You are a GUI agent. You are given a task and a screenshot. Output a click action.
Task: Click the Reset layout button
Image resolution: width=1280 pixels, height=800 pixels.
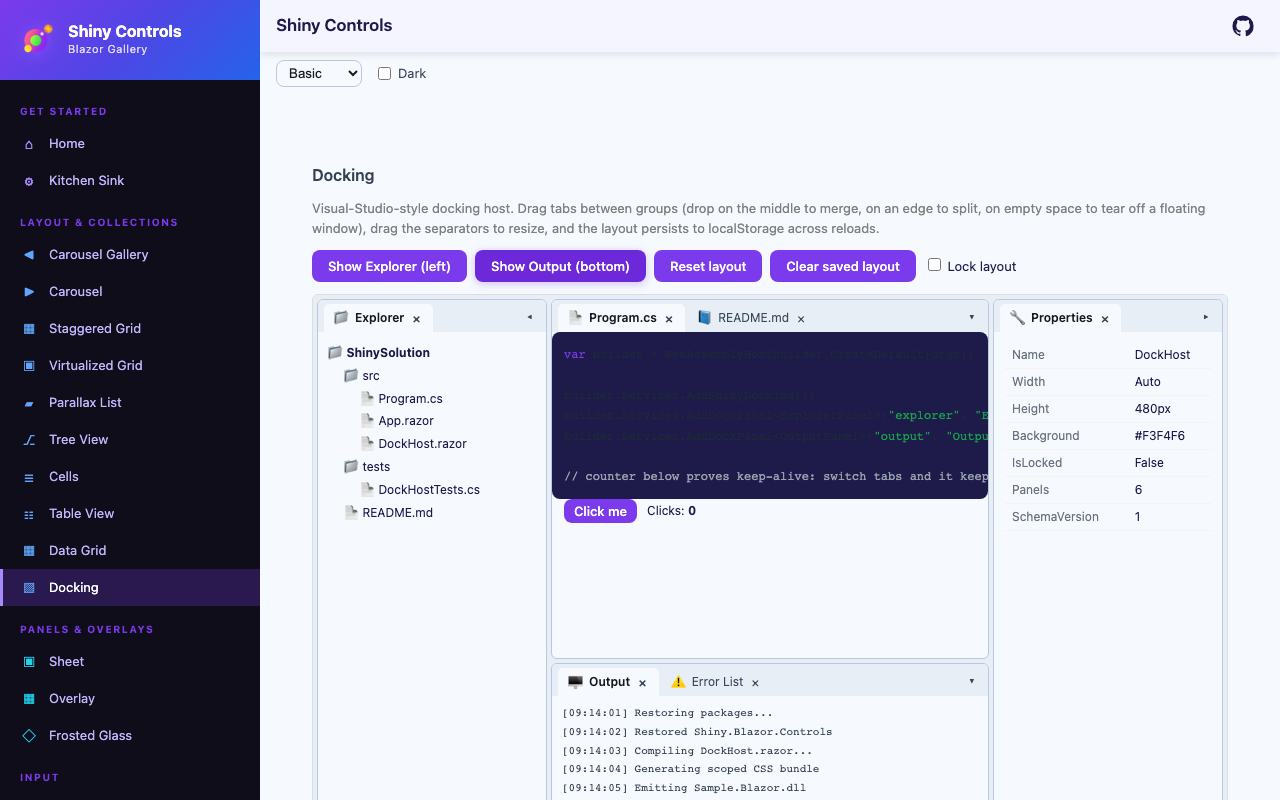[x=708, y=266]
